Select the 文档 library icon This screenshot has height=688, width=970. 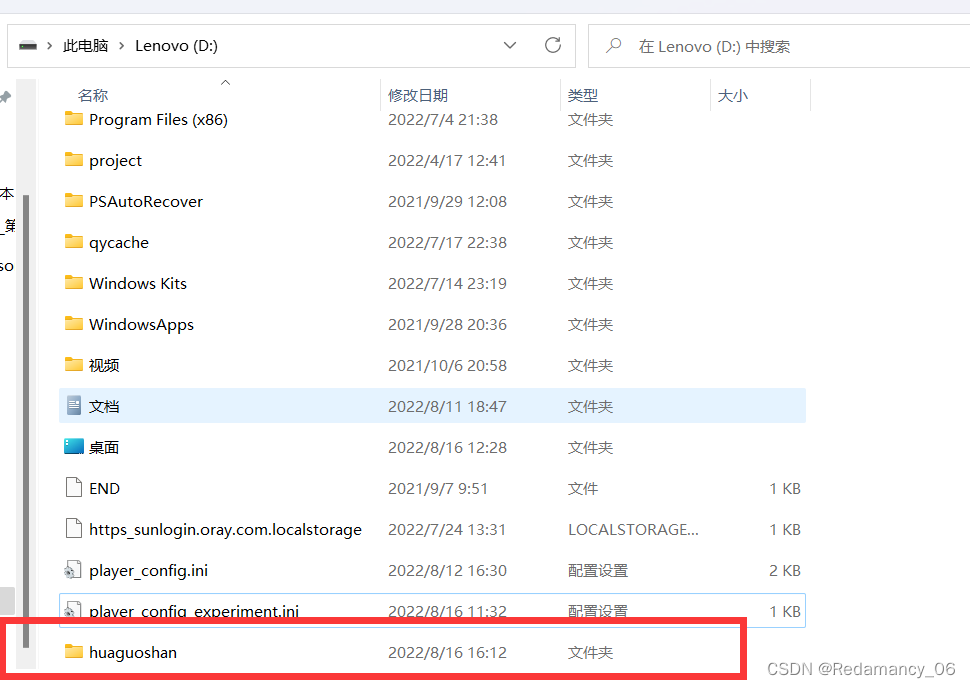coord(74,406)
